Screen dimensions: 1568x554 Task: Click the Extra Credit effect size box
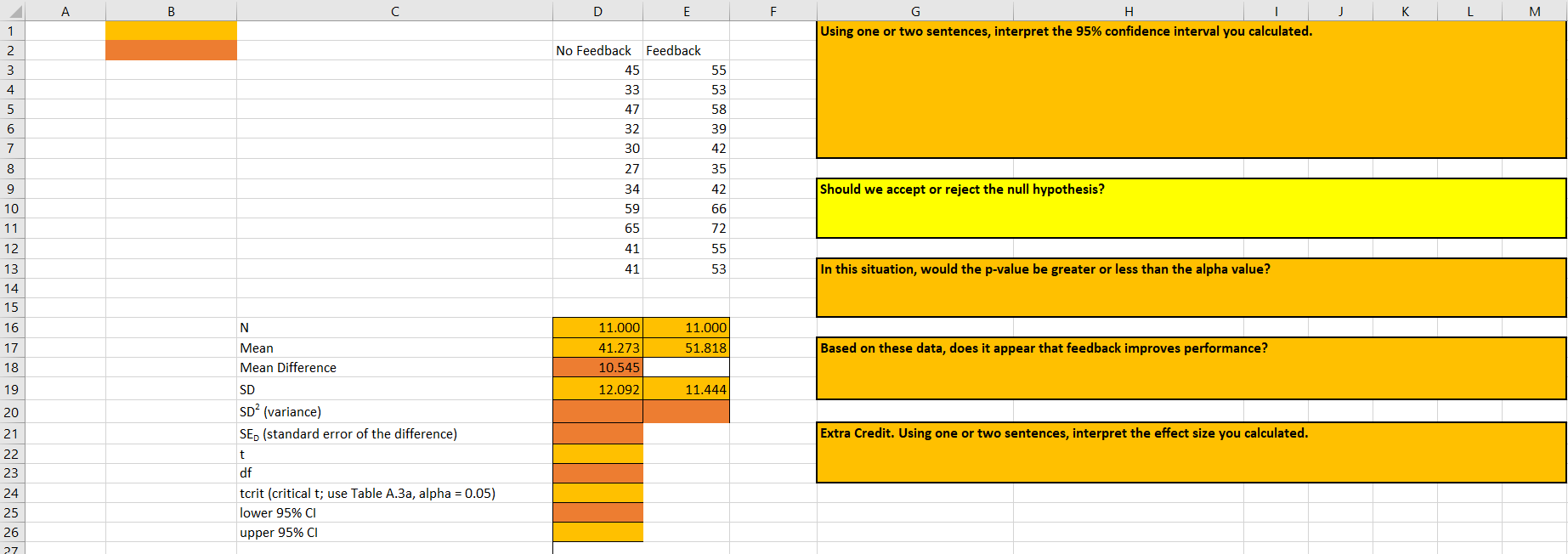pos(1191,452)
